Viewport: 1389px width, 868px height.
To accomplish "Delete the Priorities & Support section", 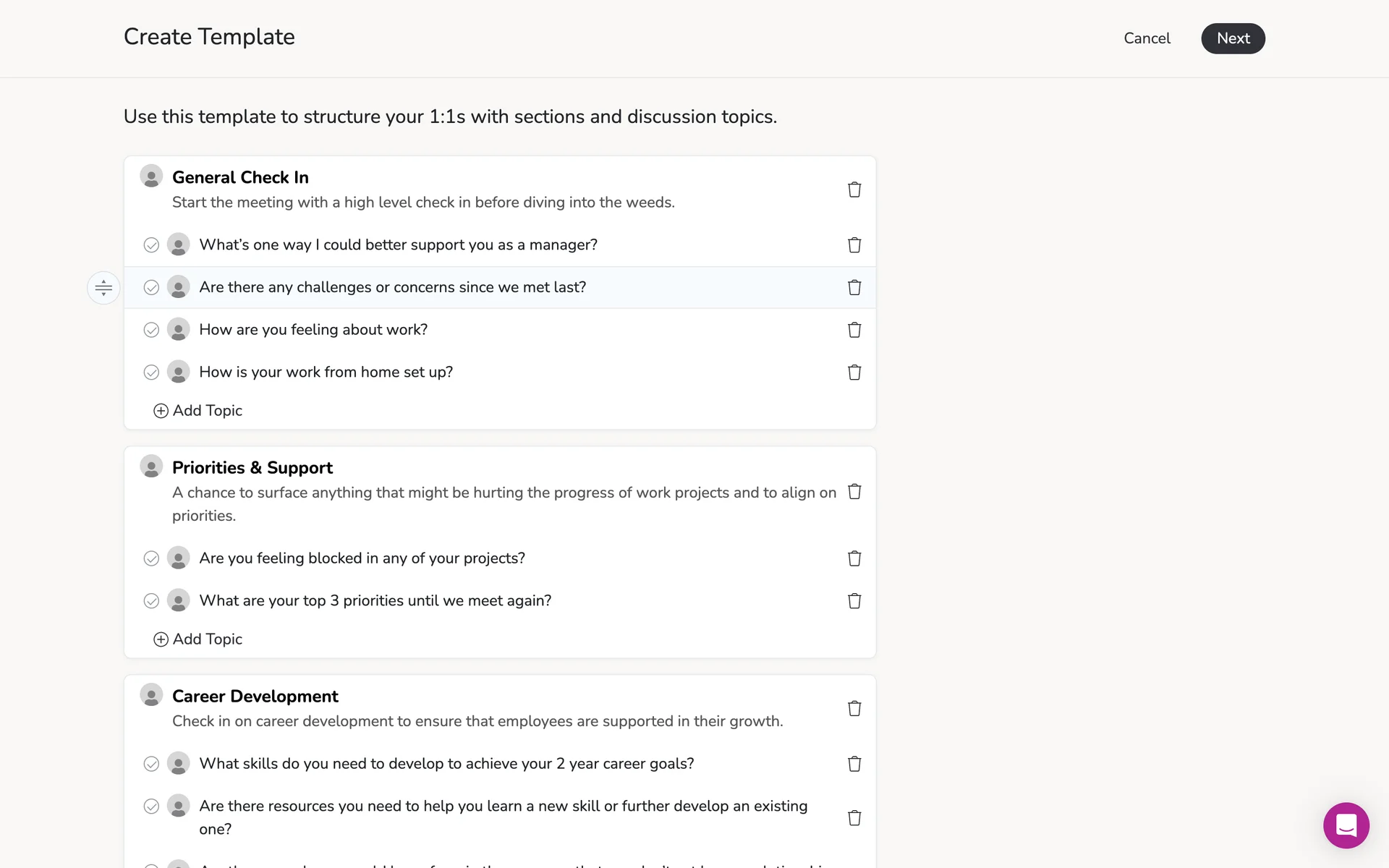I will click(854, 492).
